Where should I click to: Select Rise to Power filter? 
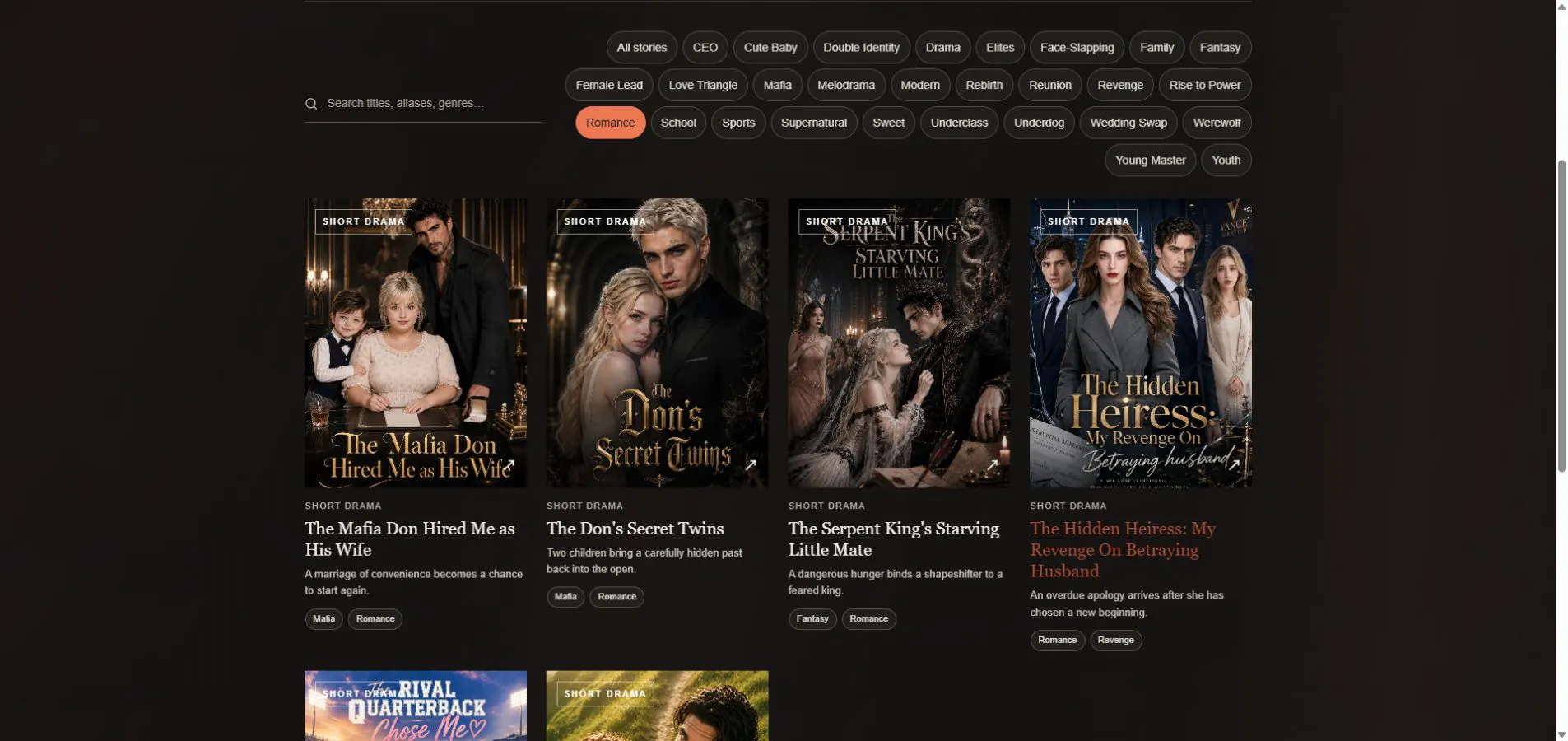click(1205, 85)
